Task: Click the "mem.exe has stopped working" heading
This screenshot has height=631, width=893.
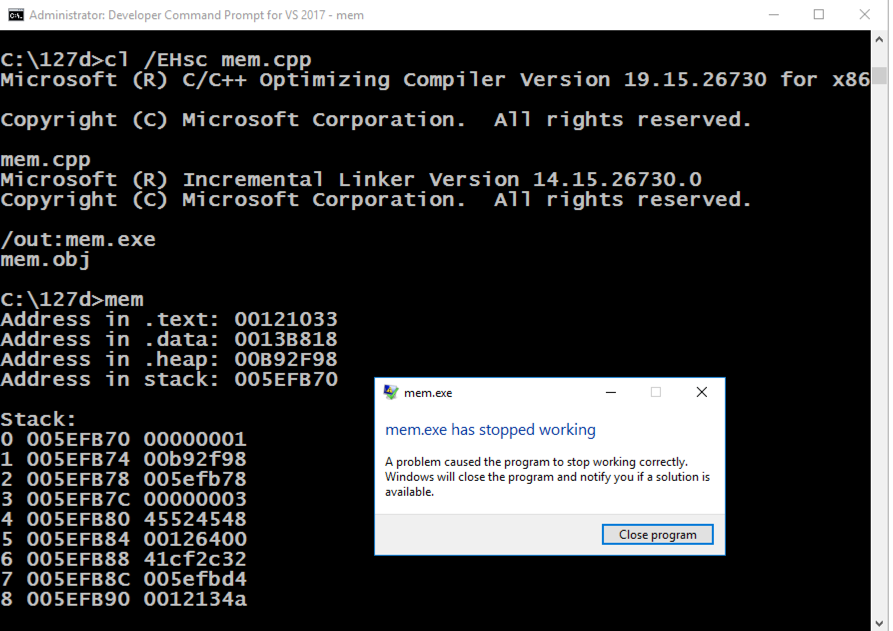Action: (x=490, y=430)
